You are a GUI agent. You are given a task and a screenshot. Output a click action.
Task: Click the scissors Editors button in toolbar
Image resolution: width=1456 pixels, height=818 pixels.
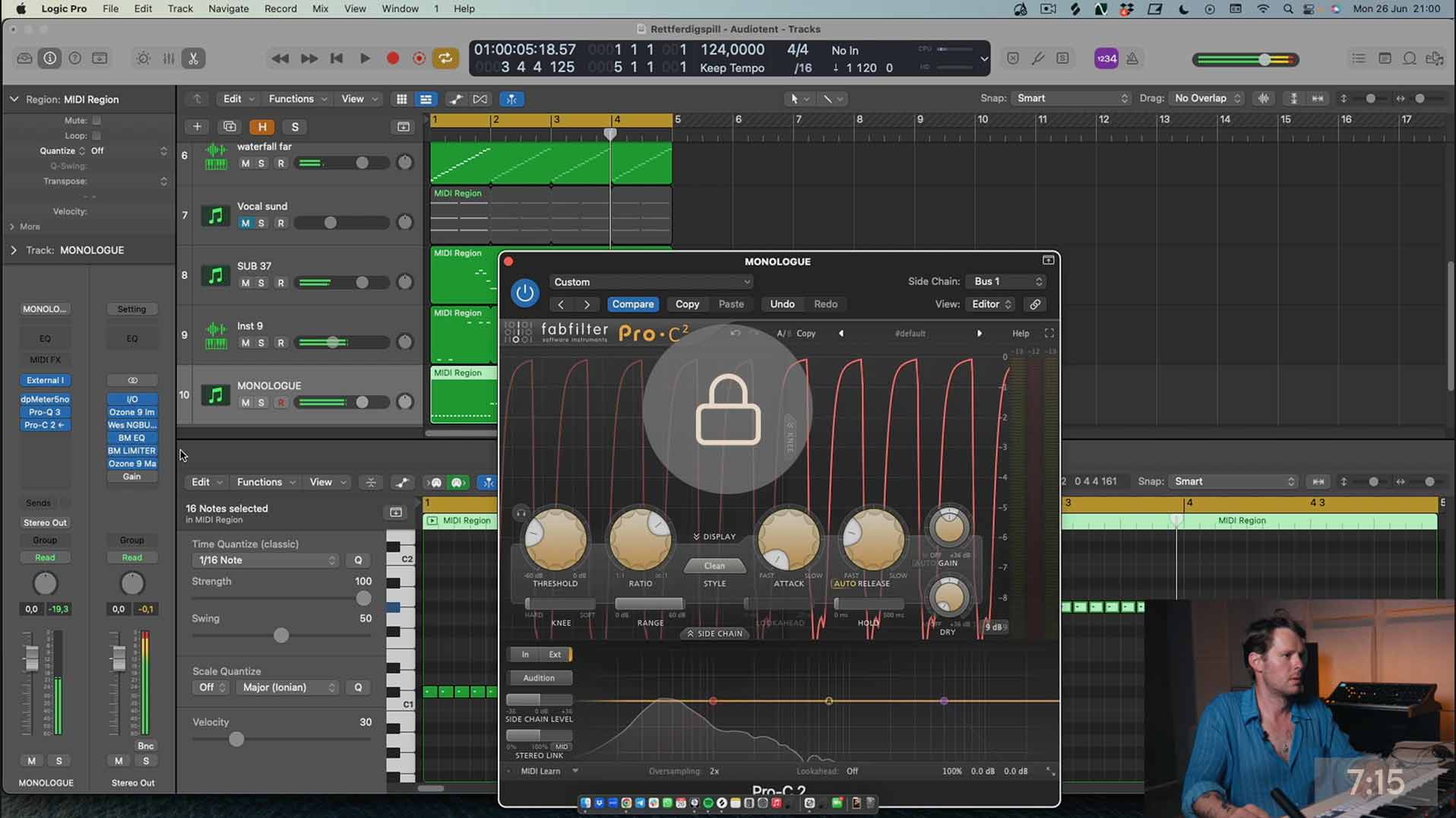pos(194,59)
